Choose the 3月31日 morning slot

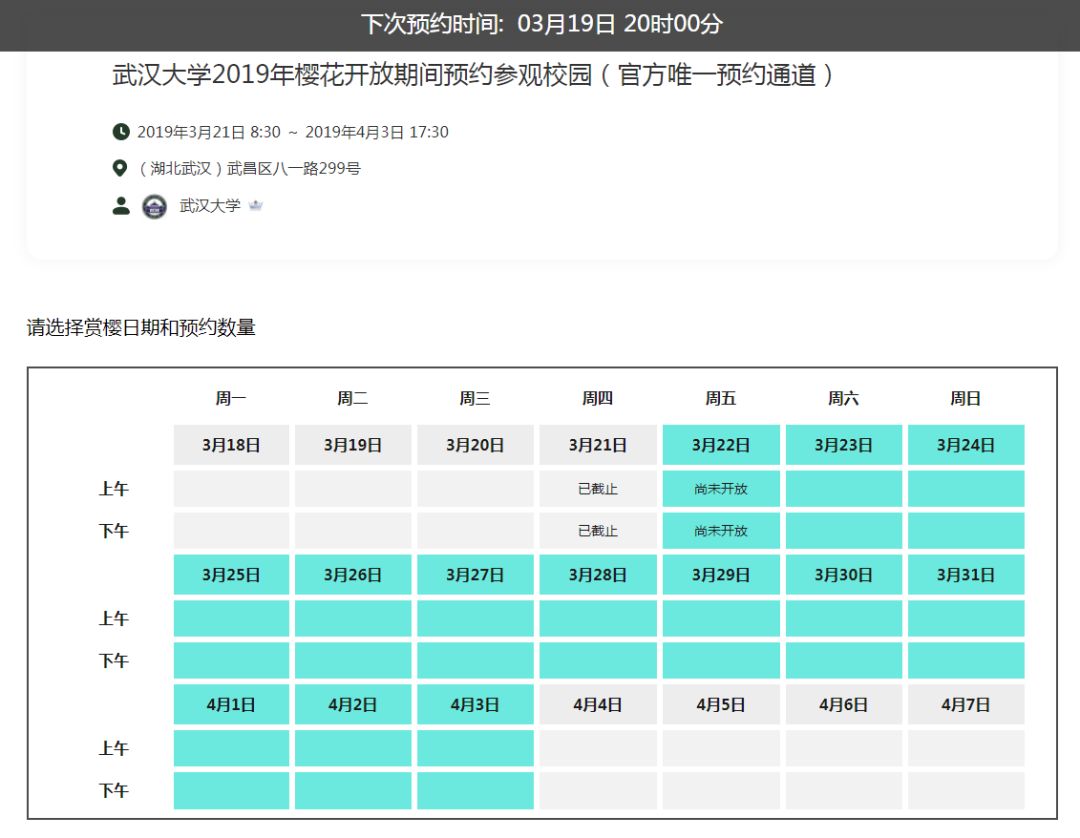(966, 618)
